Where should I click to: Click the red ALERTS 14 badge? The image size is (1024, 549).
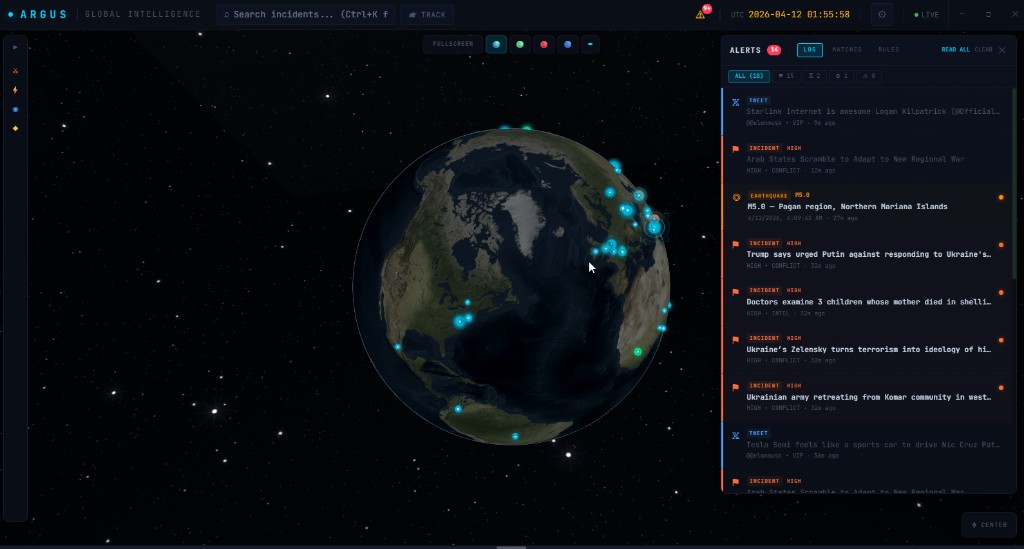(x=774, y=50)
